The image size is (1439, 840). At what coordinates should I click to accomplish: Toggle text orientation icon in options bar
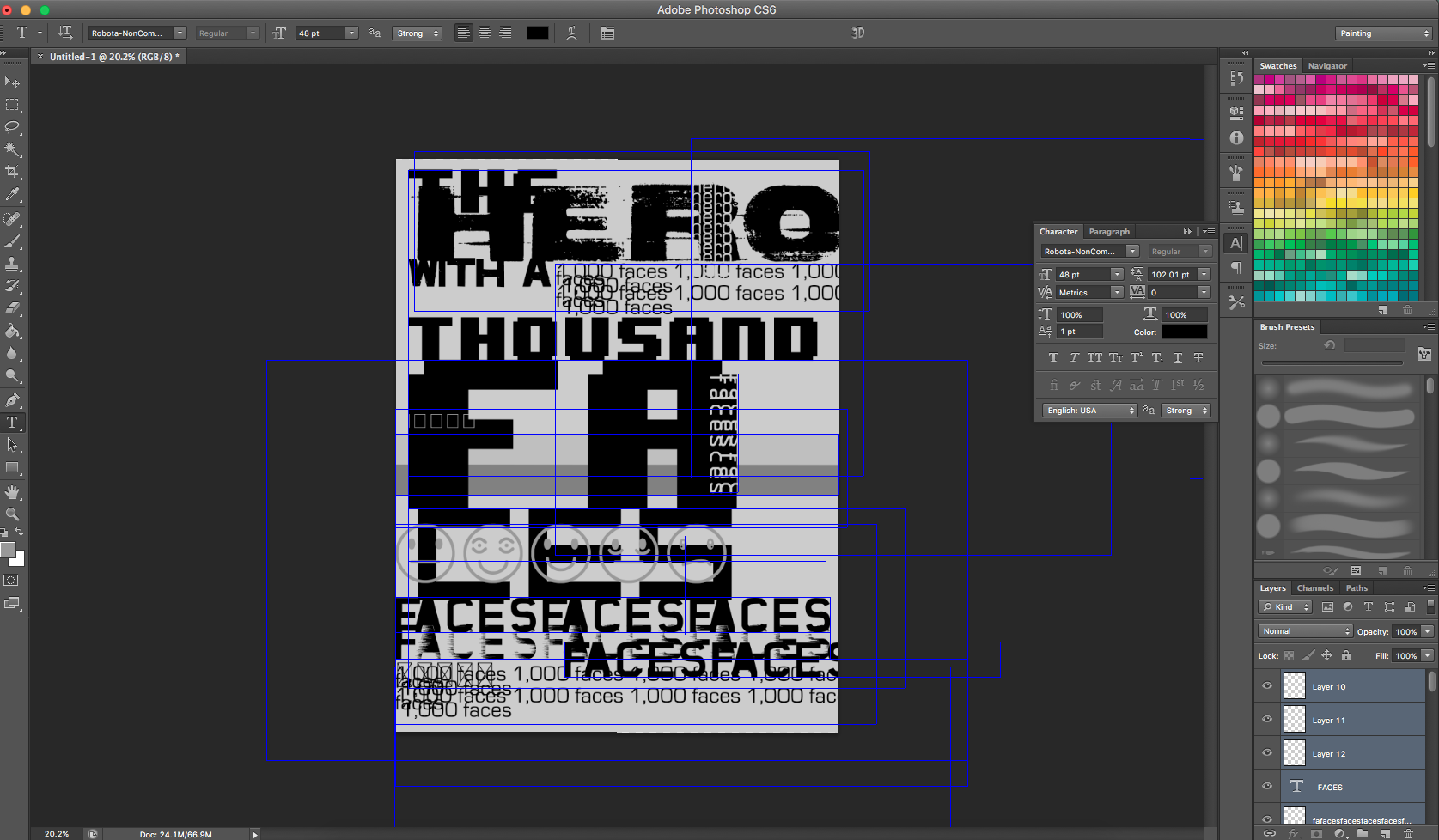click(x=65, y=33)
